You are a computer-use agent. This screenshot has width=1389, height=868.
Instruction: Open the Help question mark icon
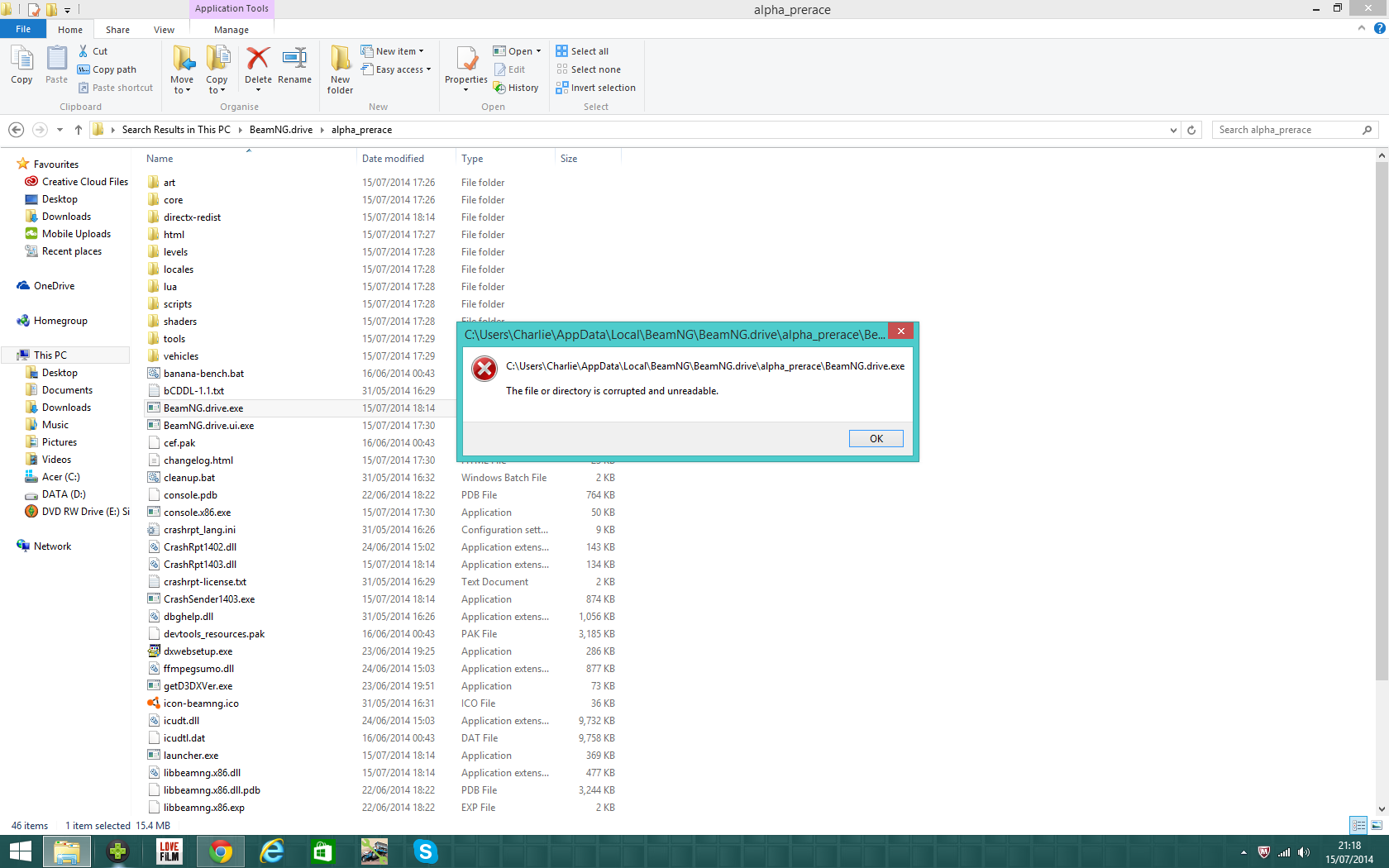click(1379, 28)
